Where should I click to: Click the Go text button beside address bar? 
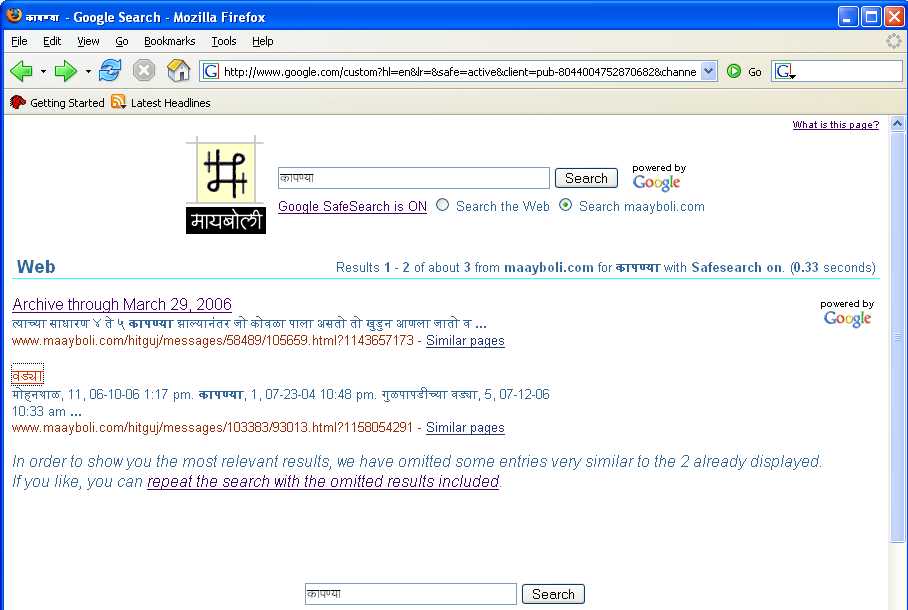tap(755, 72)
